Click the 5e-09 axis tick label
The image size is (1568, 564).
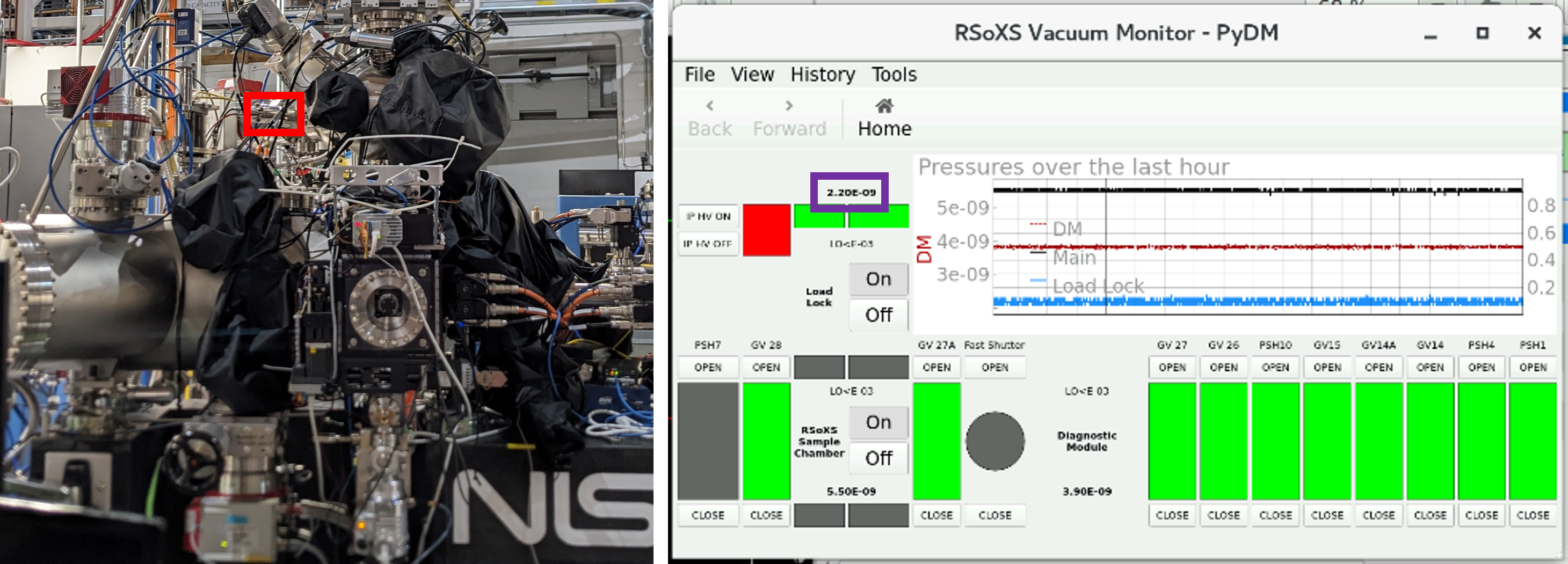coord(962,208)
